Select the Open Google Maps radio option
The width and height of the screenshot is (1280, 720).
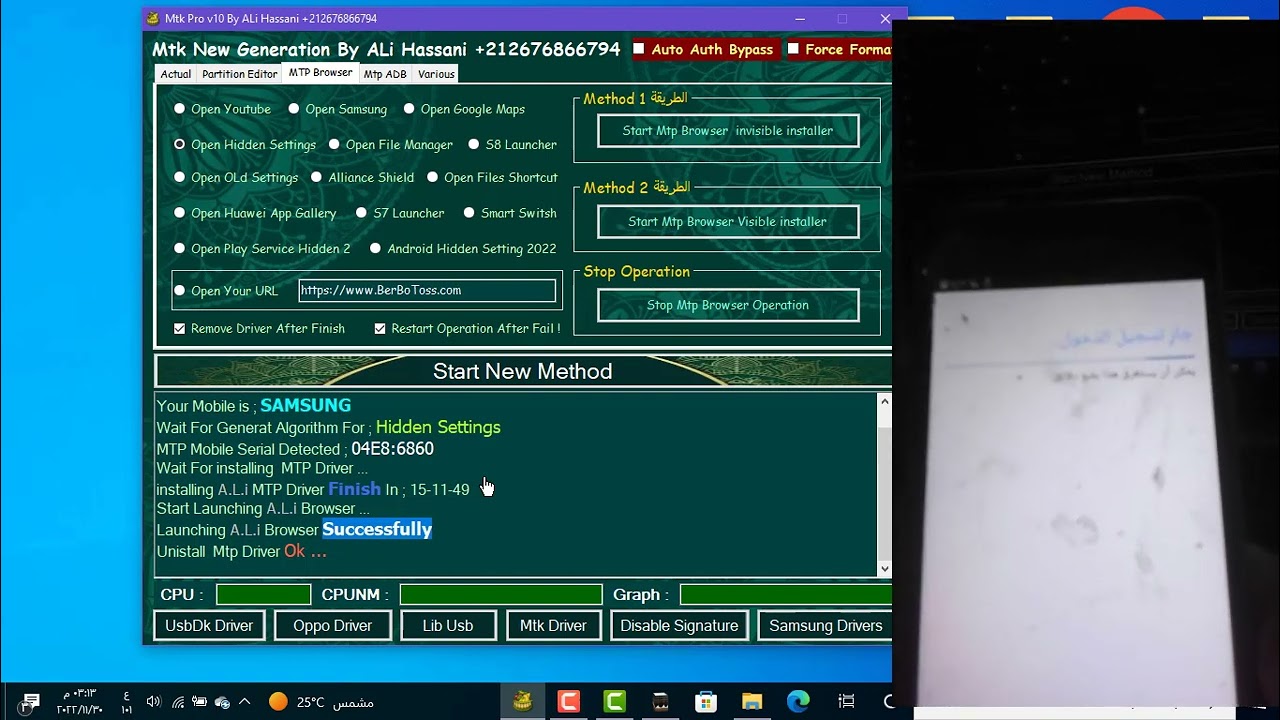(x=409, y=109)
